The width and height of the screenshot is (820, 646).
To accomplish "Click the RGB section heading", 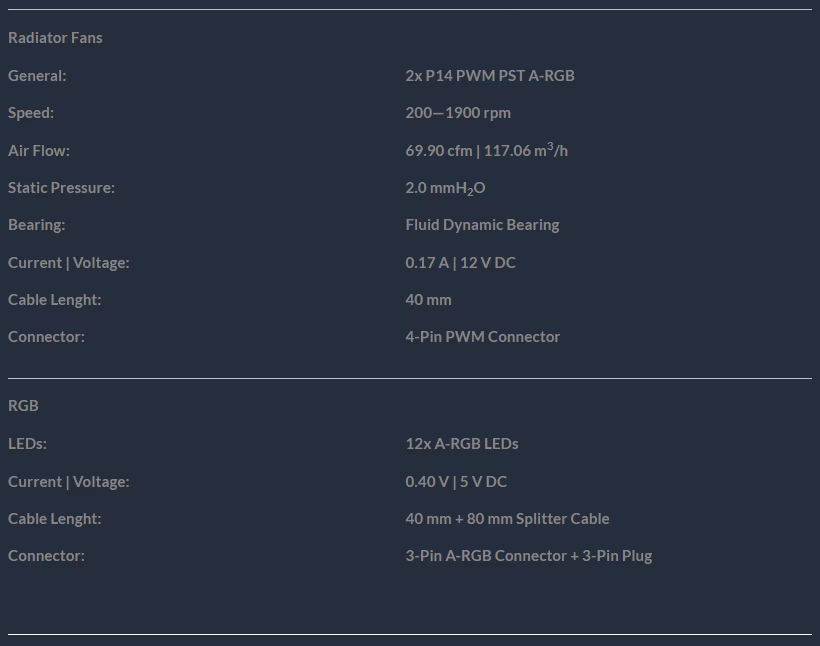I will coord(23,406).
